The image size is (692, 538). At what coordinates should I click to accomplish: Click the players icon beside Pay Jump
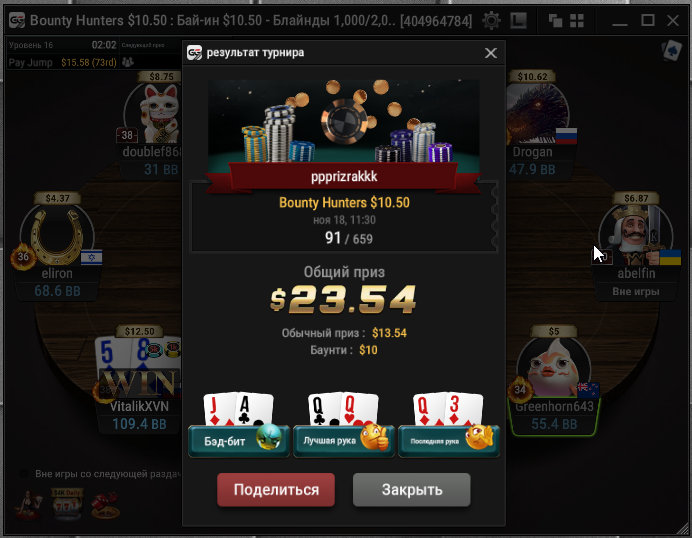click(128, 62)
